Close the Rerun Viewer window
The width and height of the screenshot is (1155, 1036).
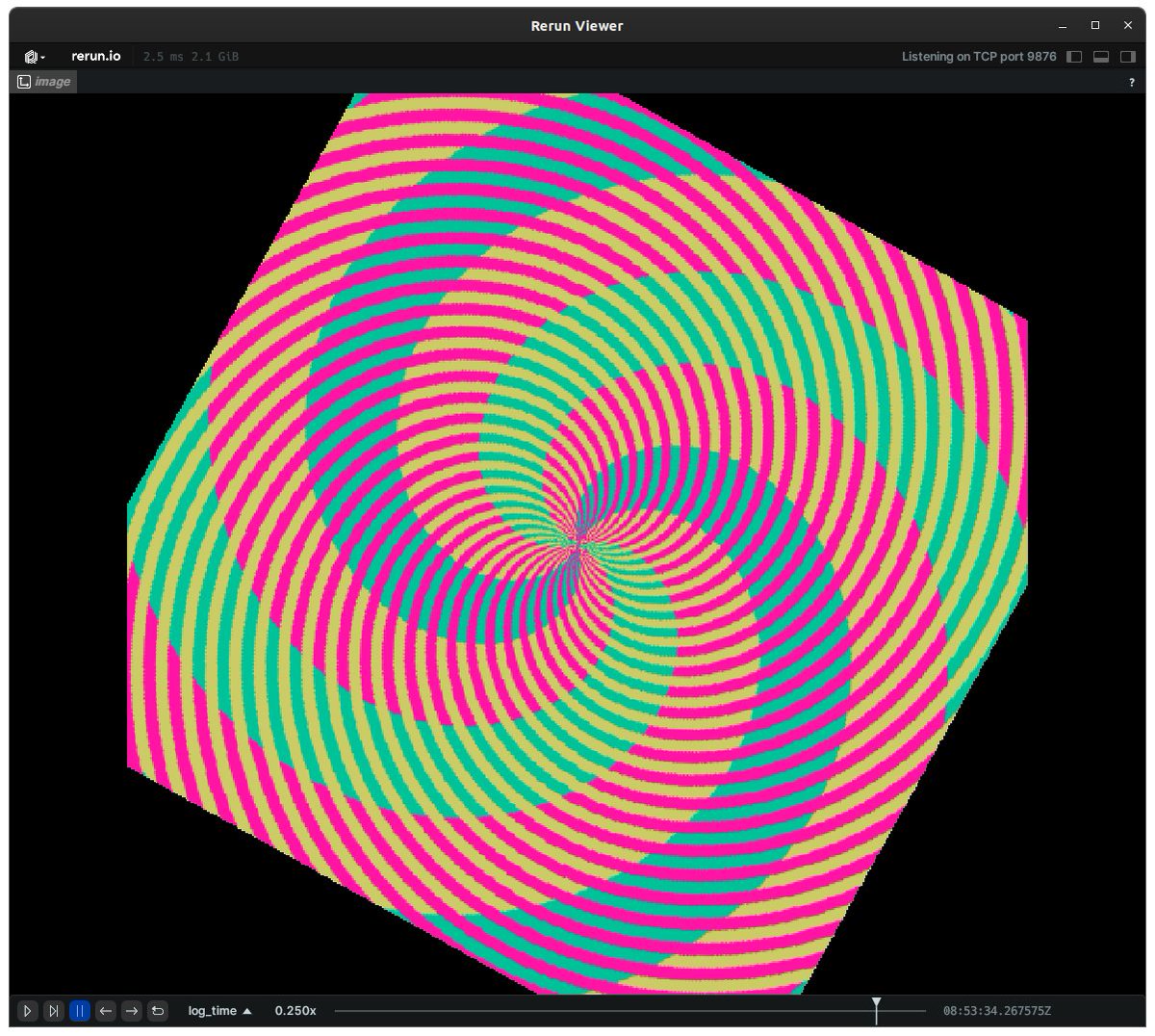1128,26
